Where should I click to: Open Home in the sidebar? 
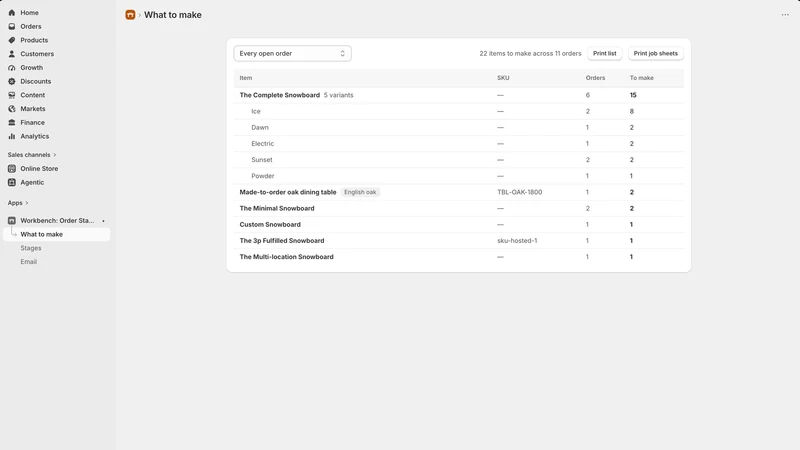tap(29, 13)
